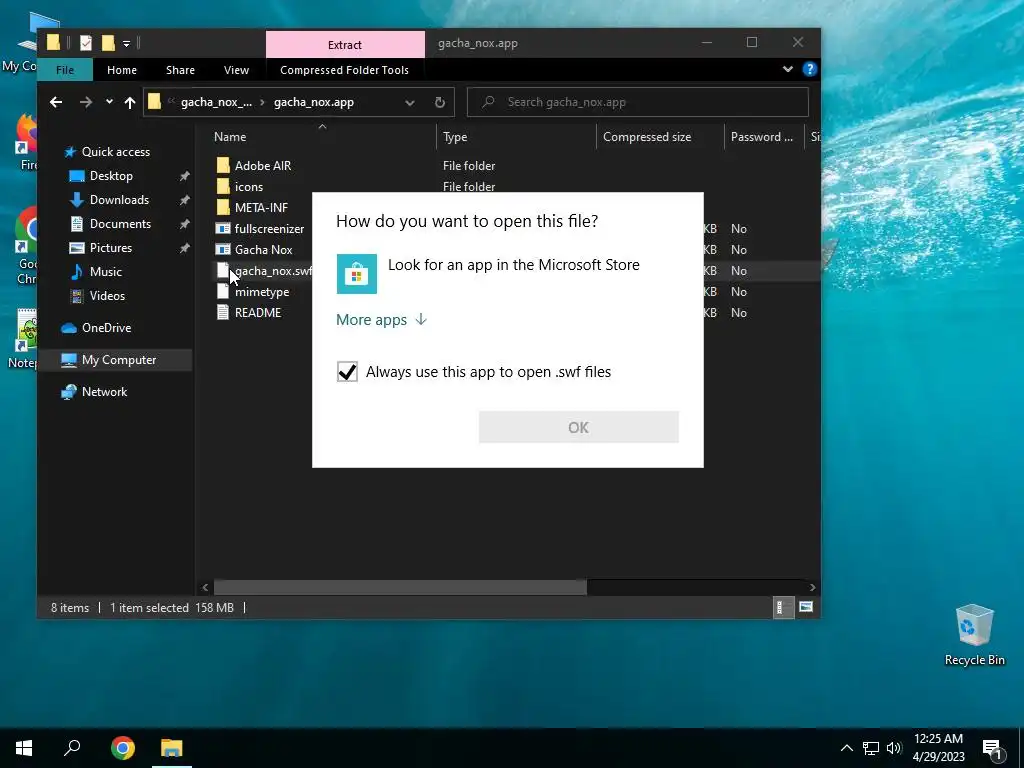The width and height of the screenshot is (1024, 768).
Task: Click the Properties quick access toolbar icon
Action: pos(86,43)
